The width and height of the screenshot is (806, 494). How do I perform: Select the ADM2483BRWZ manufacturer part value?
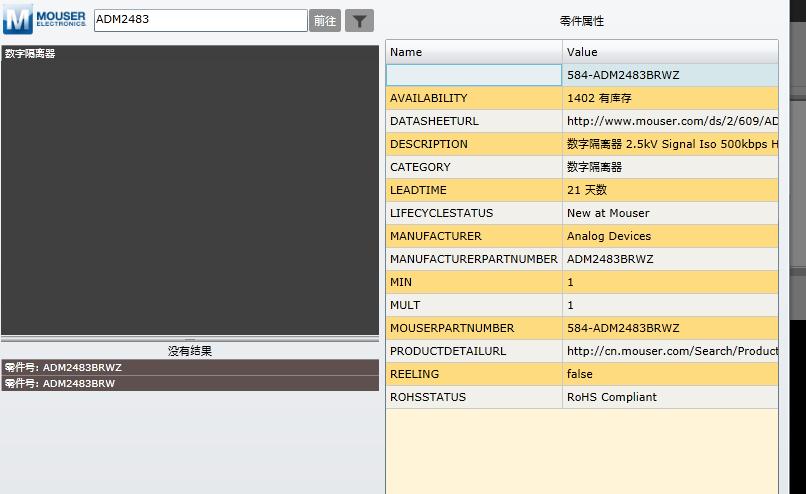pyautogui.click(x=670, y=259)
